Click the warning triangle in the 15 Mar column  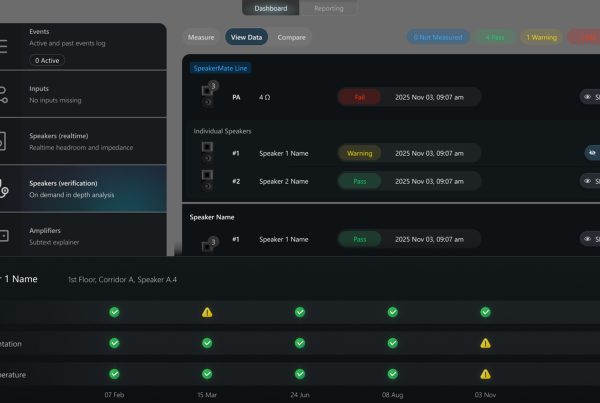point(207,312)
